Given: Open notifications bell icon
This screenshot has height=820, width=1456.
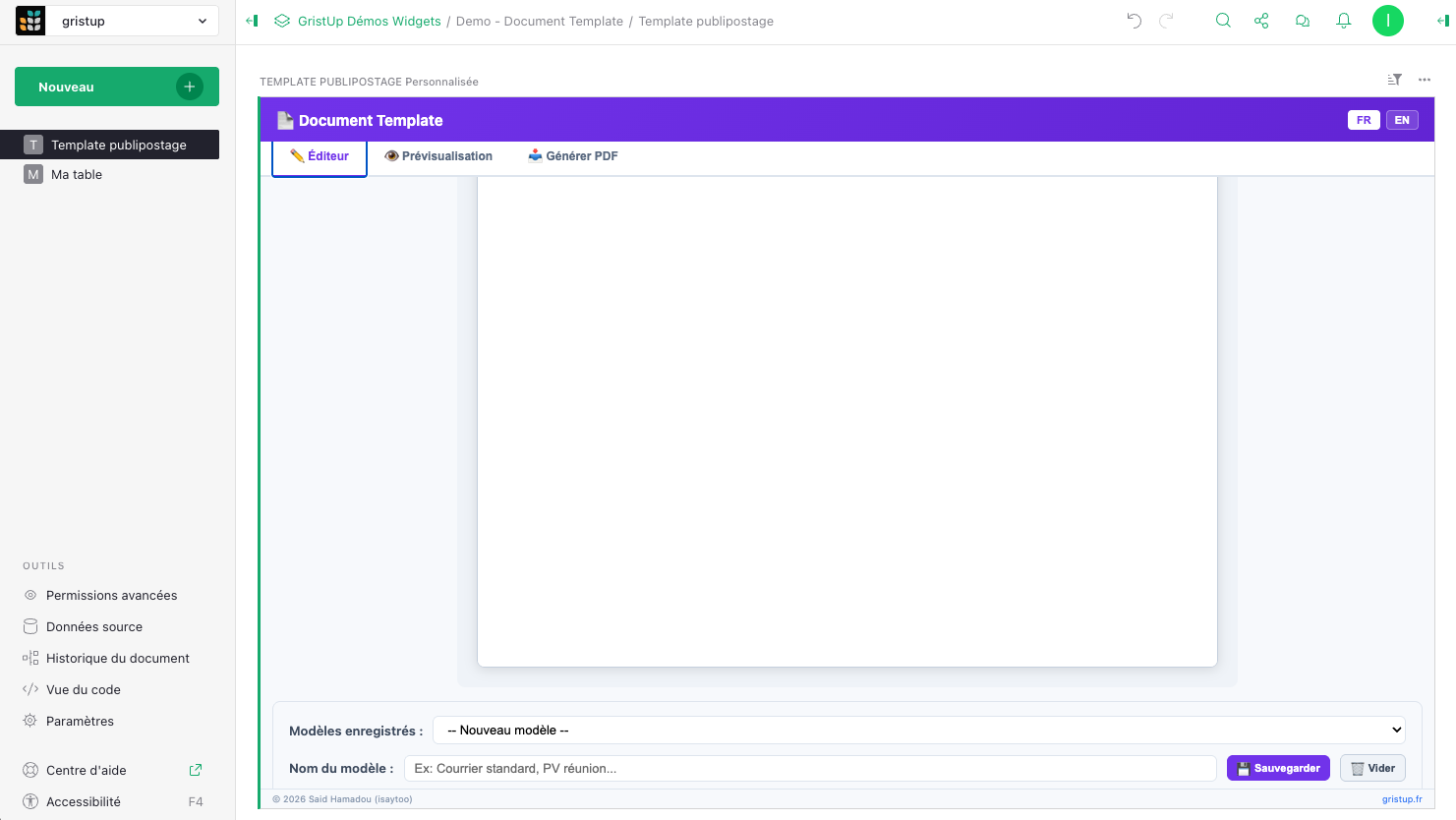Looking at the screenshot, I should pos(1344,21).
